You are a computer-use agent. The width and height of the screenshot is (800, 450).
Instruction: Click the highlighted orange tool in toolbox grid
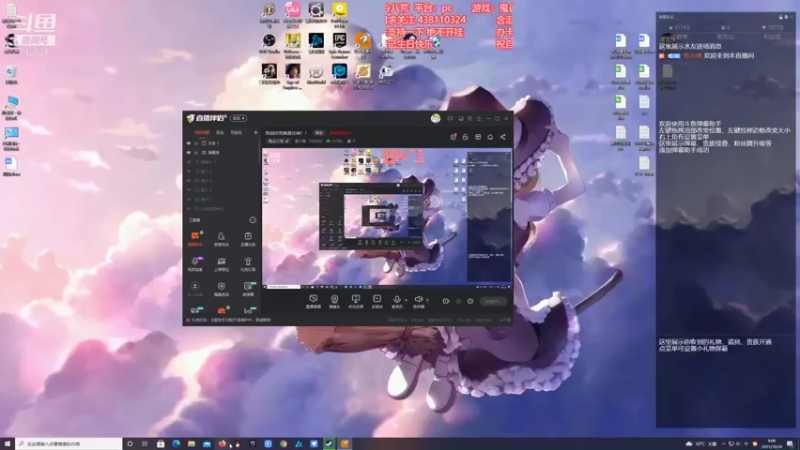coord(195,236)
